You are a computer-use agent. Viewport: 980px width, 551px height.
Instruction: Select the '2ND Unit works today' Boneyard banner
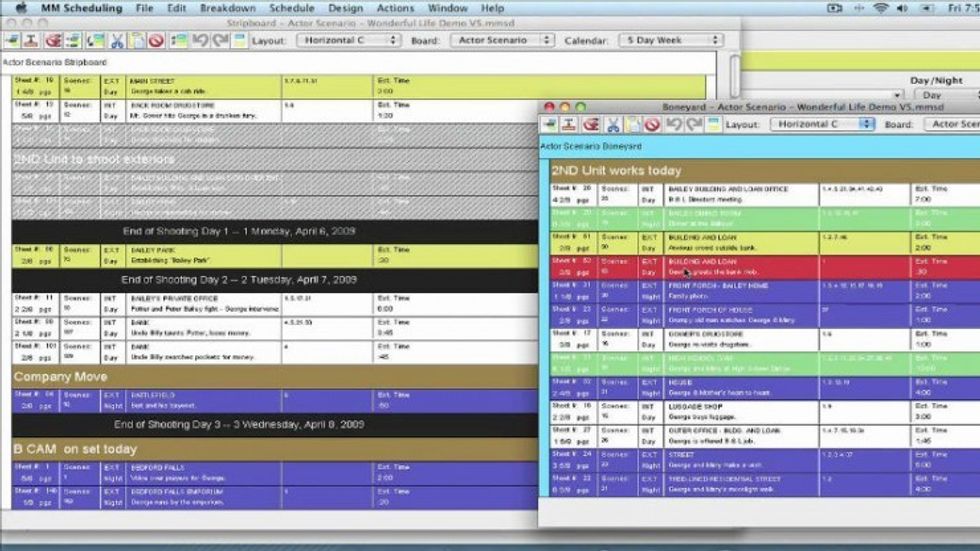(764, 171)
